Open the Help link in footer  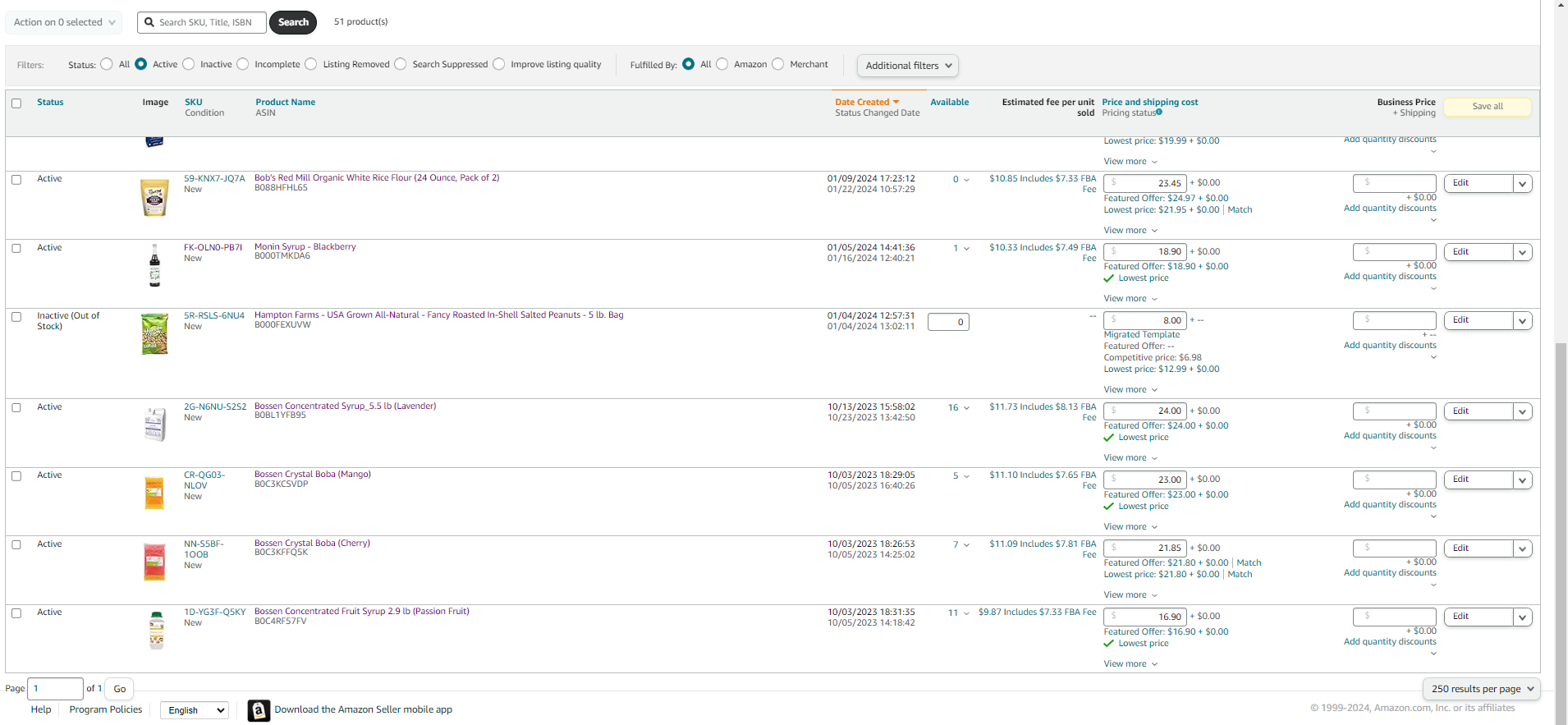coord(41,709)
